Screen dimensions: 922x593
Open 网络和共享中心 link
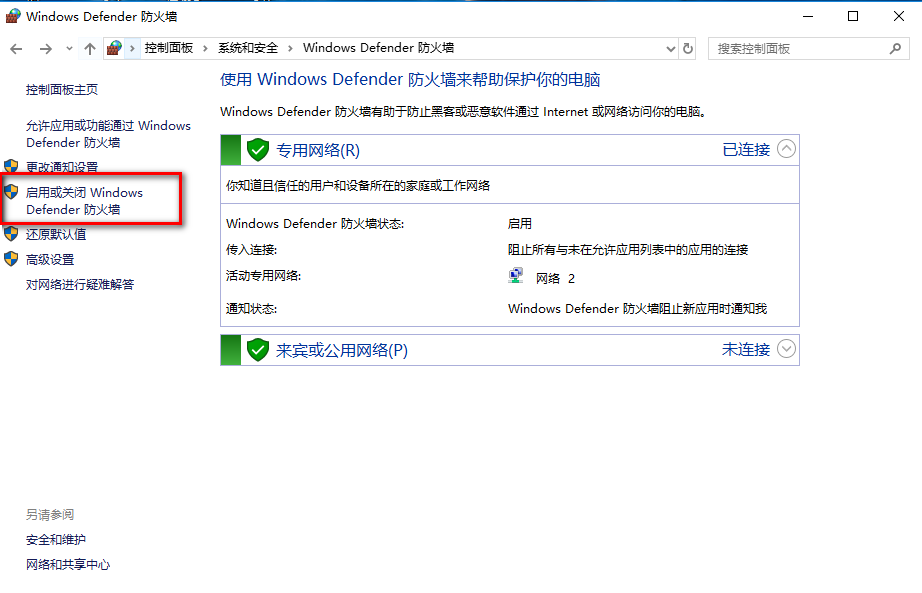point(68,564)
